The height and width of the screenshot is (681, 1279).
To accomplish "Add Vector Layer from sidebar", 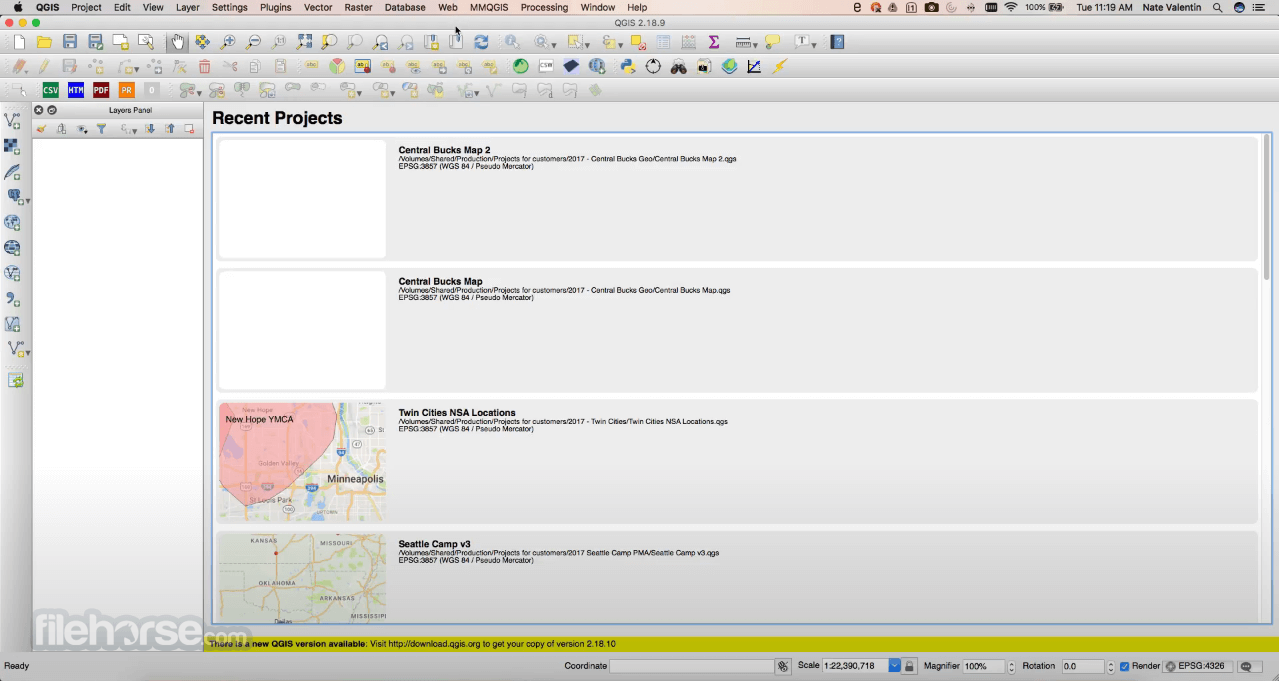I will pos(12,121).
